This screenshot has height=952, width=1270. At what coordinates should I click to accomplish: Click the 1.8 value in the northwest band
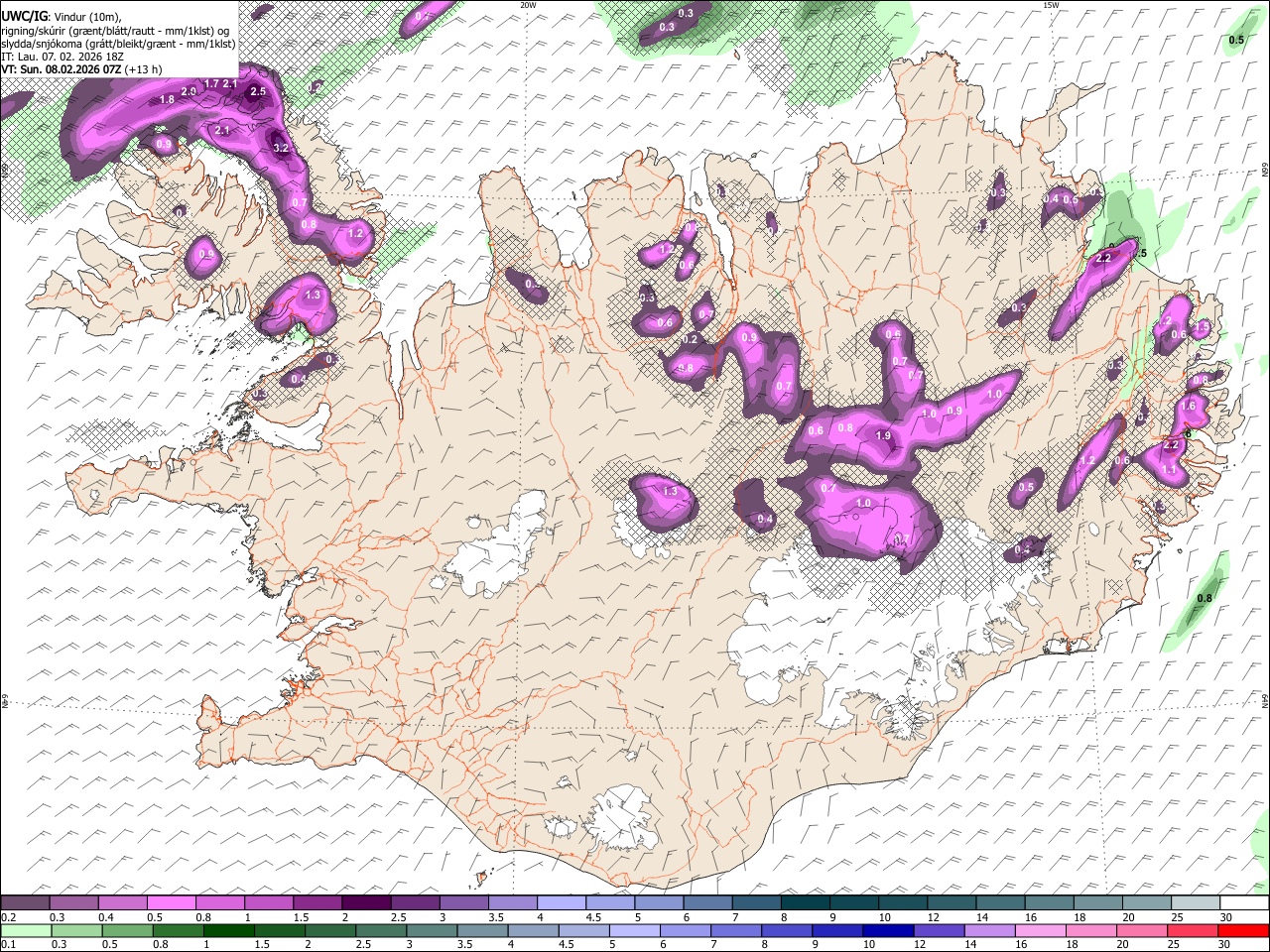[x=167, y=99]
